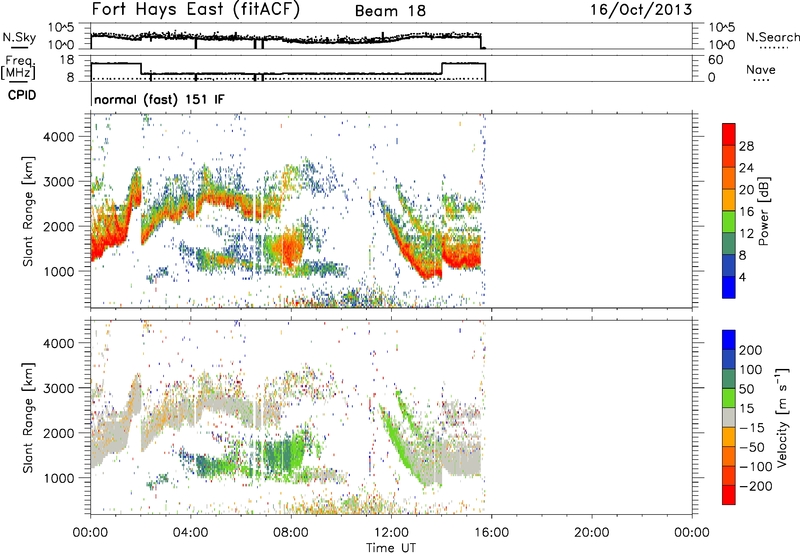
Task: Click the '60' Nave axis tick
Action: (x=716, y=60)
